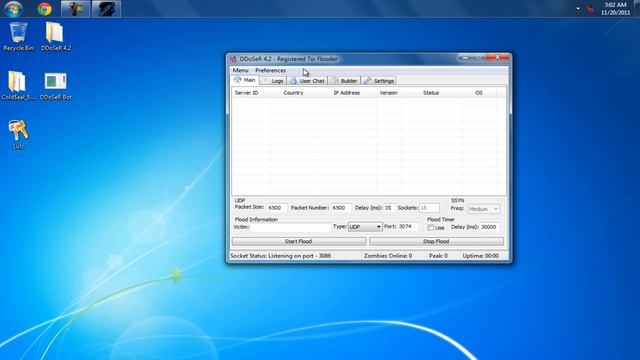The height and width of the screenshot is (360, 640).
Task: Click the Sockets input field
Action: [x=429, y=208]
